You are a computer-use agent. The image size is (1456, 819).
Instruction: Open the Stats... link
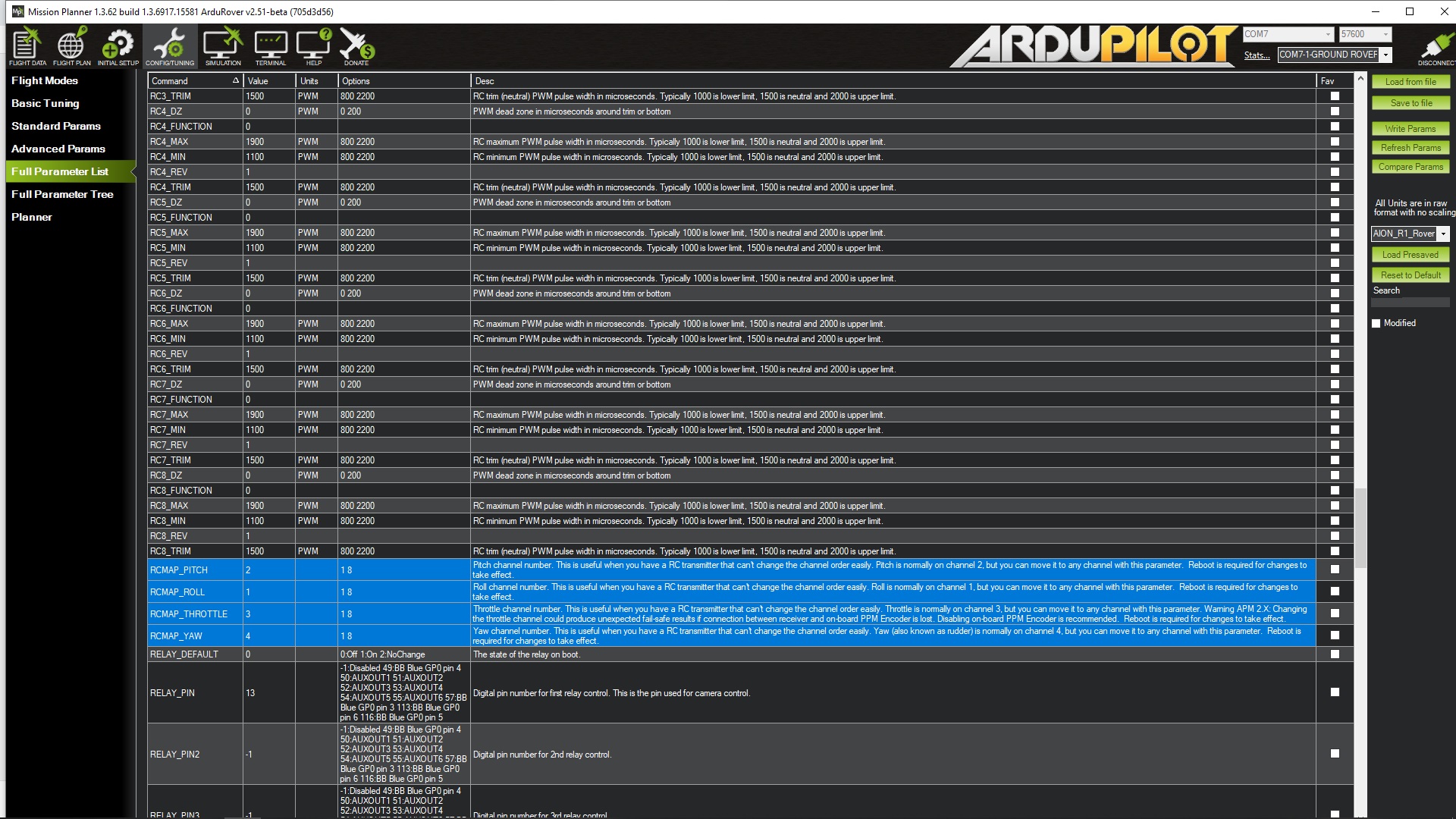pyautogui.click(x=1257, y=55)
